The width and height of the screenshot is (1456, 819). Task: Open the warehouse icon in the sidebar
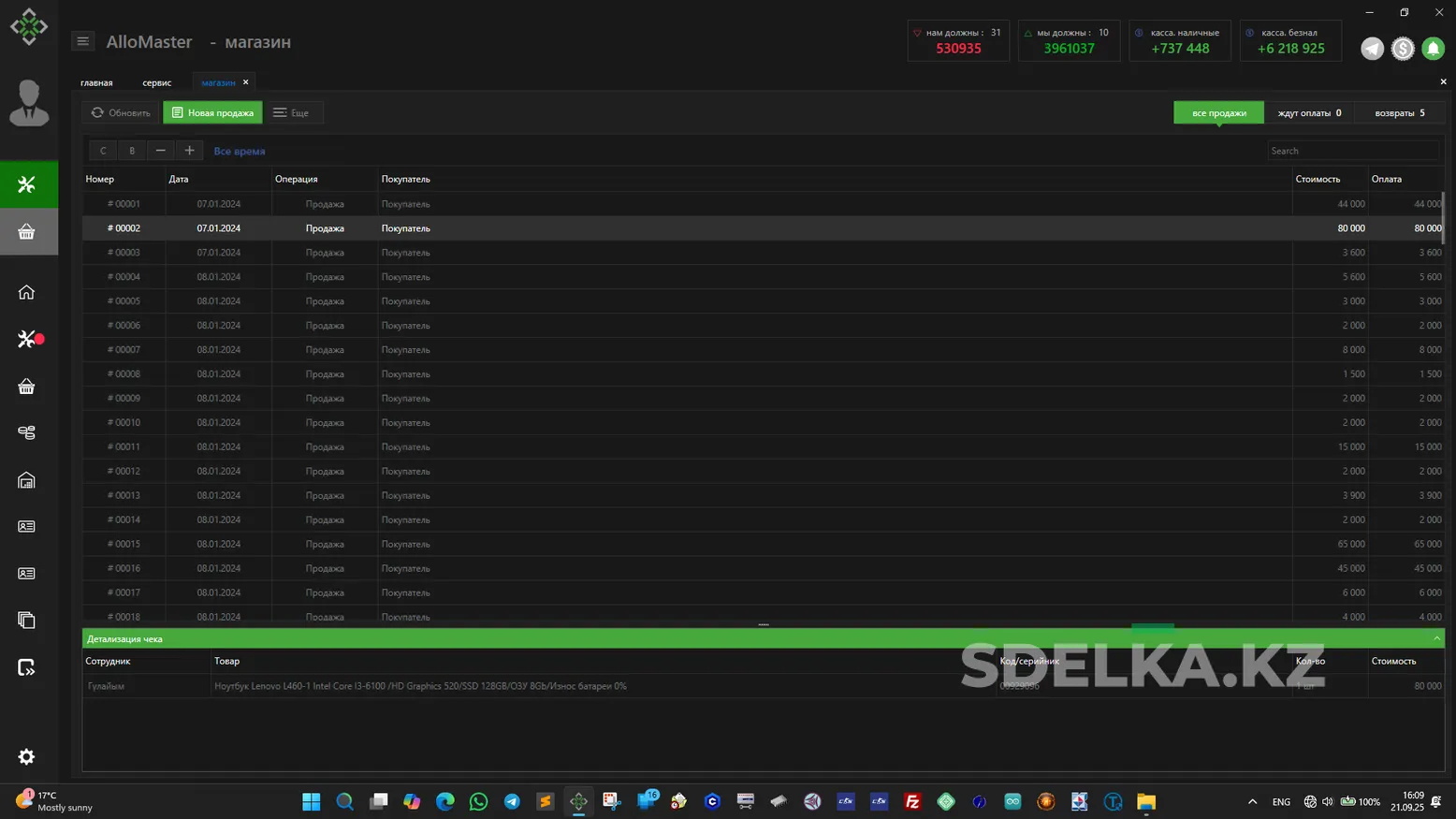(27, 480)
